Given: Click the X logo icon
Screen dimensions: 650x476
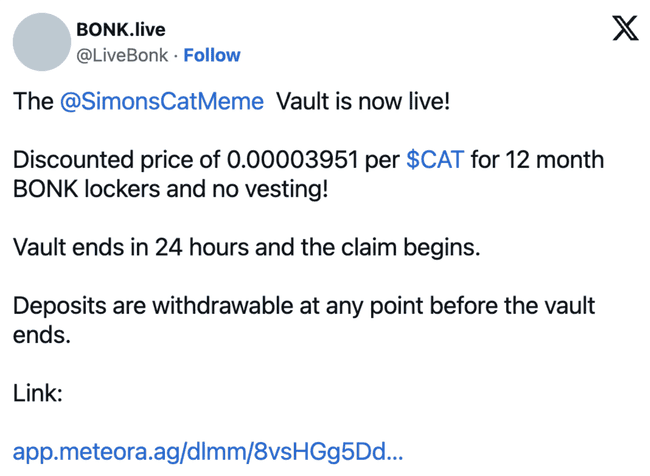Looking at the screenshot, I should (x=625, y=29).
